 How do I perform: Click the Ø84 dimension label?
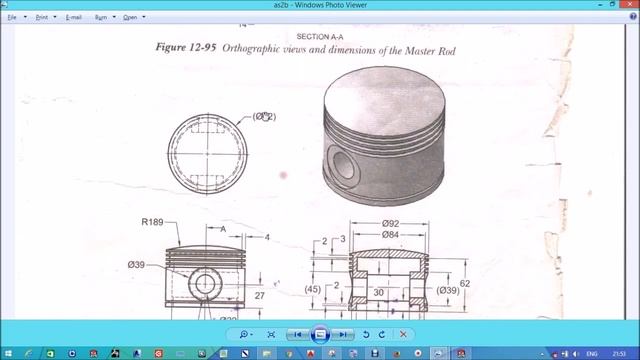pyautogui.click(x=390, y=235)
